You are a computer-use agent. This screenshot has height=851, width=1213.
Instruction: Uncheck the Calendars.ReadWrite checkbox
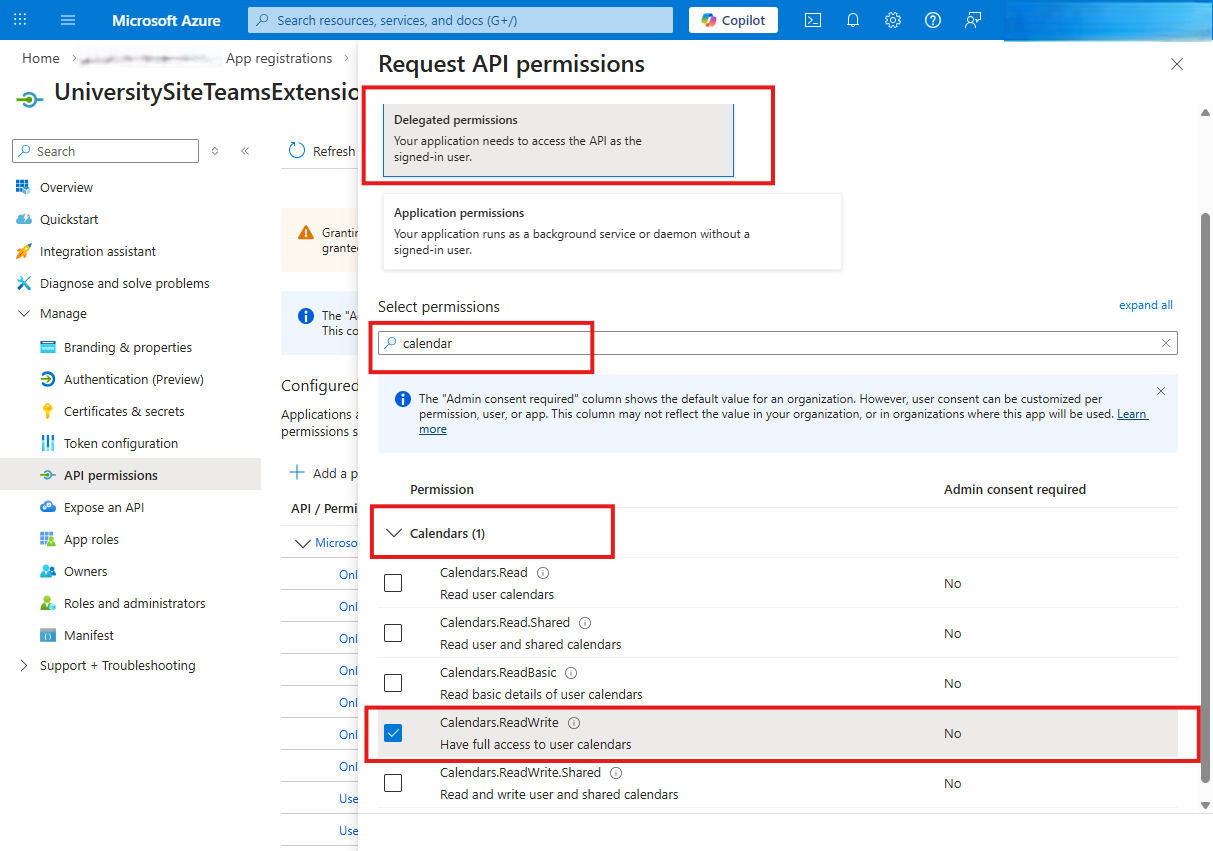[393, 733]
